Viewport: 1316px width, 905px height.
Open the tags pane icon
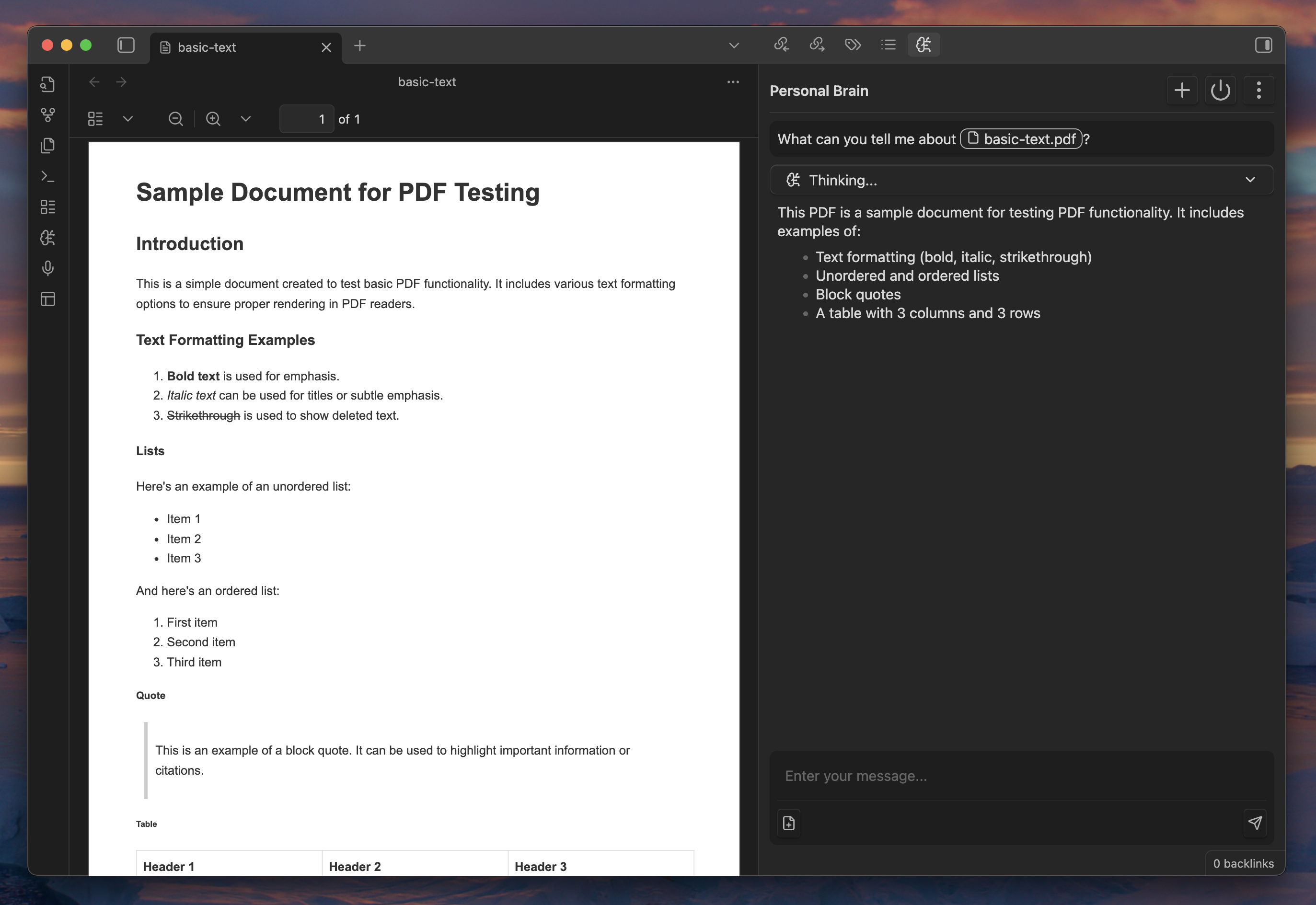(x=853, y=45)
